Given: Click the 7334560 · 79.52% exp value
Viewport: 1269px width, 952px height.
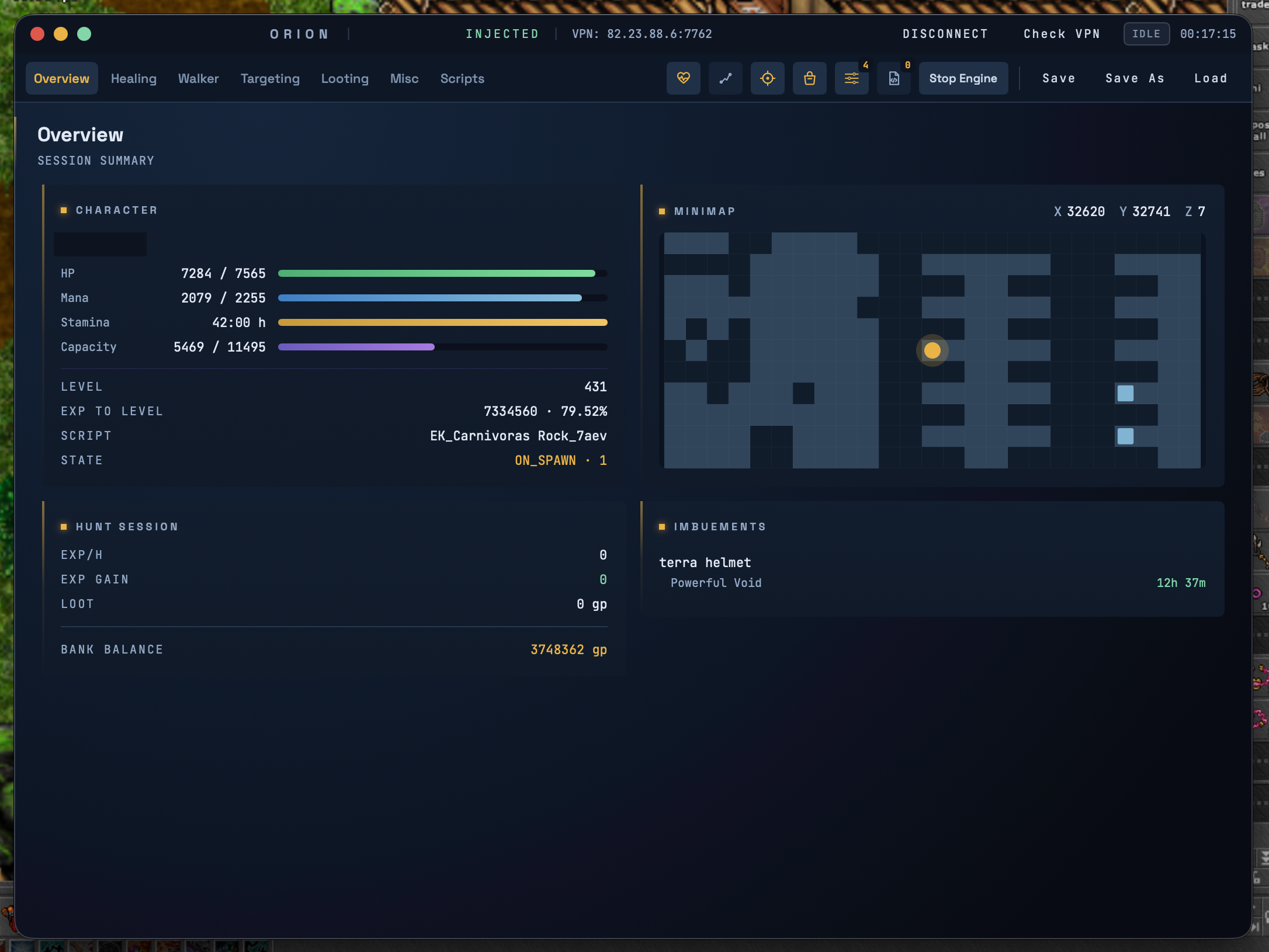Looking at the screenshot, I should 545,411.
